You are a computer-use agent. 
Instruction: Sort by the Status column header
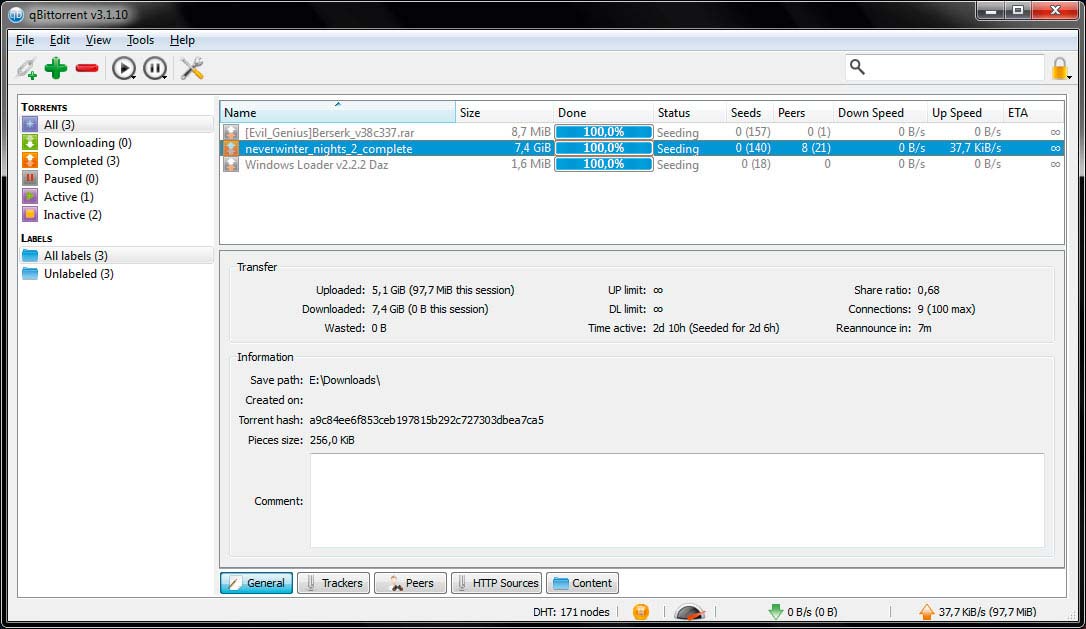[689, 112]
